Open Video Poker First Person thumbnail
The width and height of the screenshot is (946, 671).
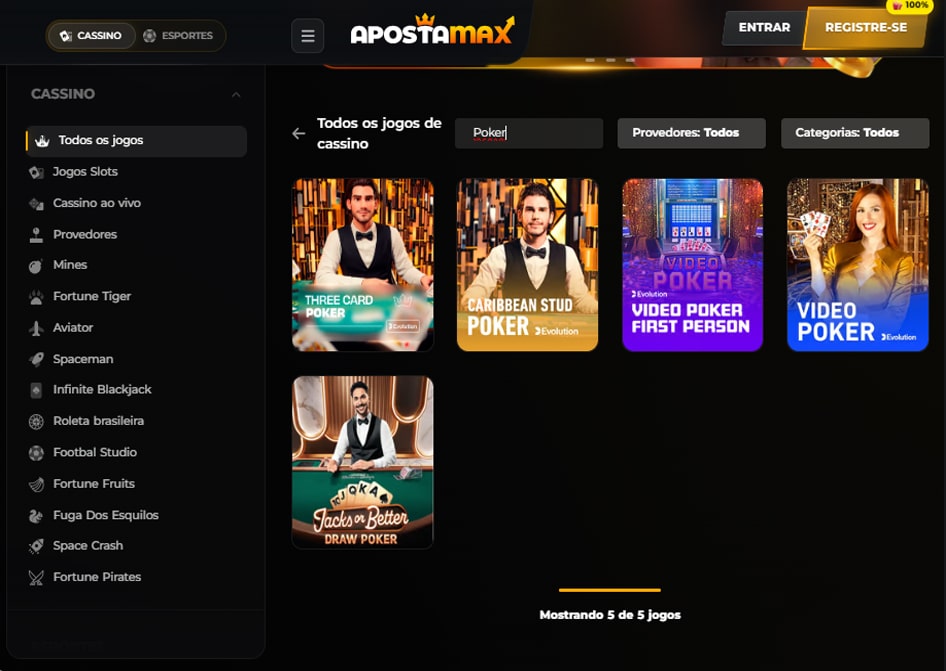693,264
